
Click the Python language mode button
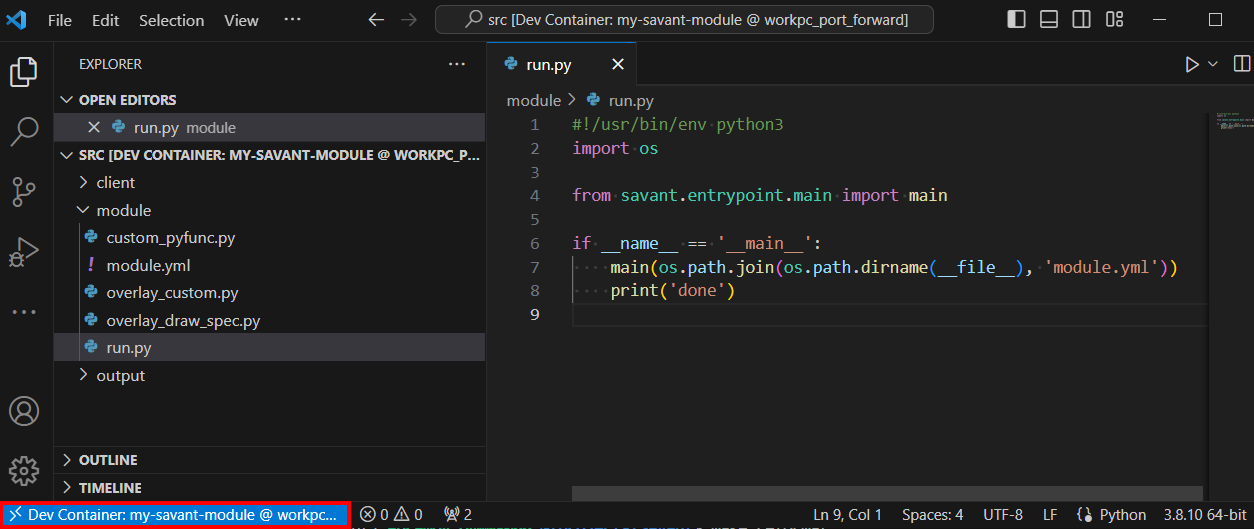click(1122, 515)
